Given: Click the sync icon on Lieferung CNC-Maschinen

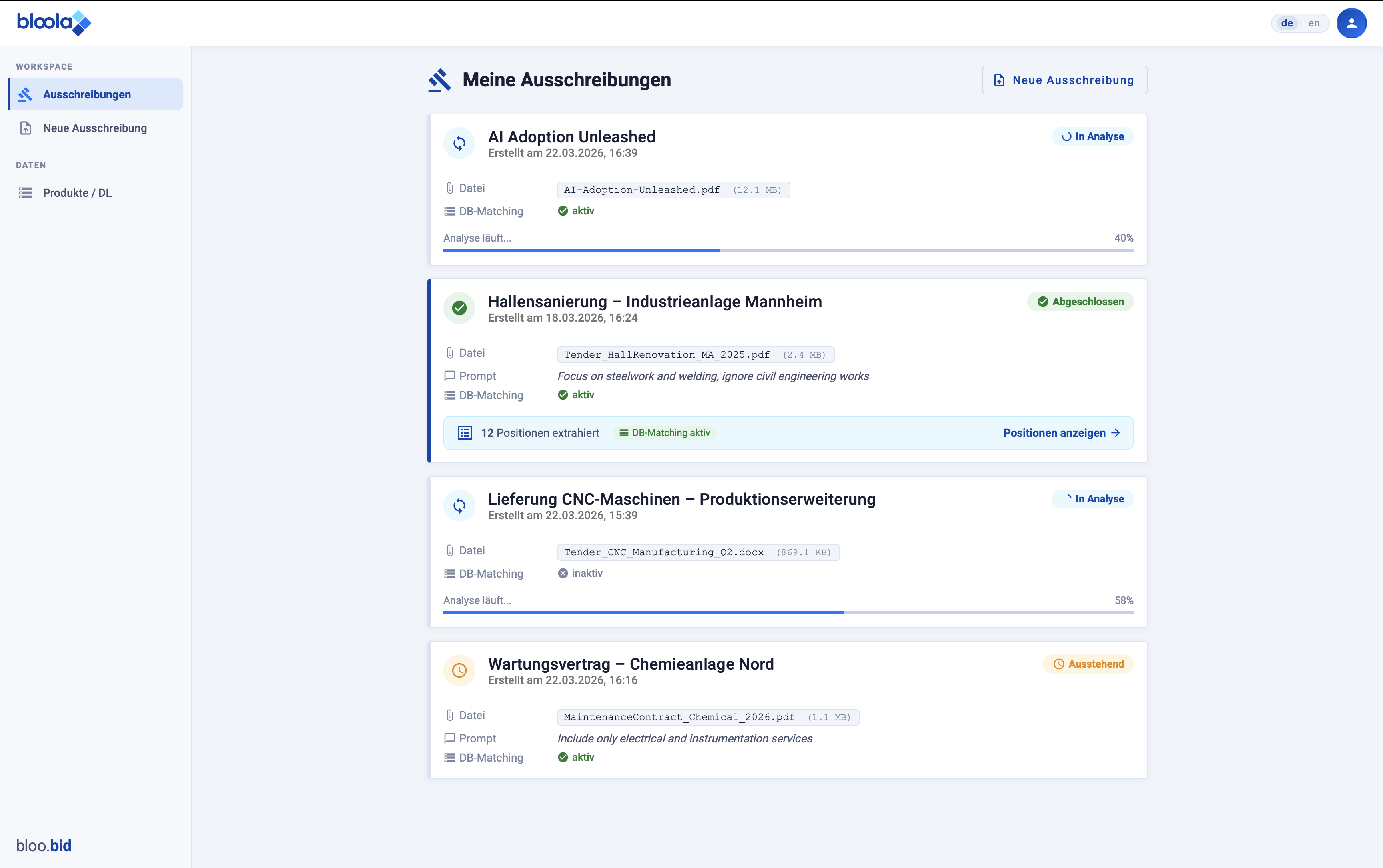Looking at the screenshot, I should (459, 505).
